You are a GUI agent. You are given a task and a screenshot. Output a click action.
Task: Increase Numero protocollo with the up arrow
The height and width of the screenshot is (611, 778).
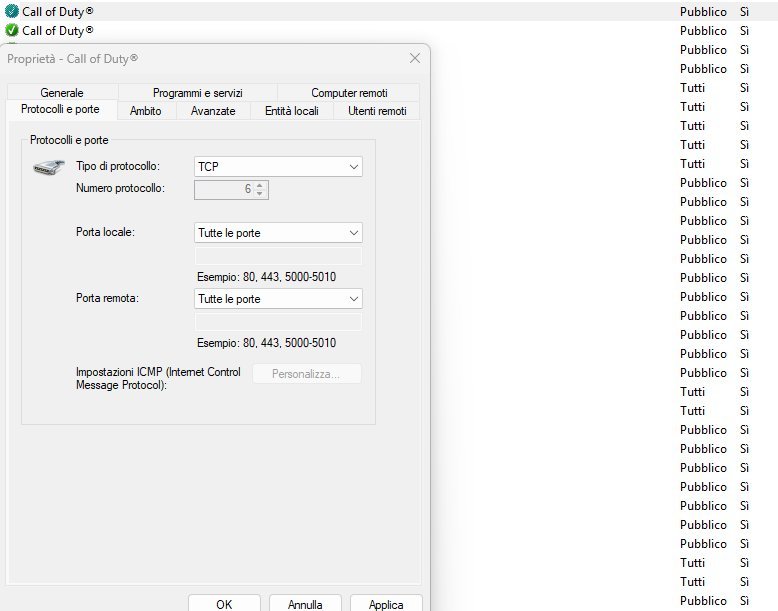click(260, 185)
